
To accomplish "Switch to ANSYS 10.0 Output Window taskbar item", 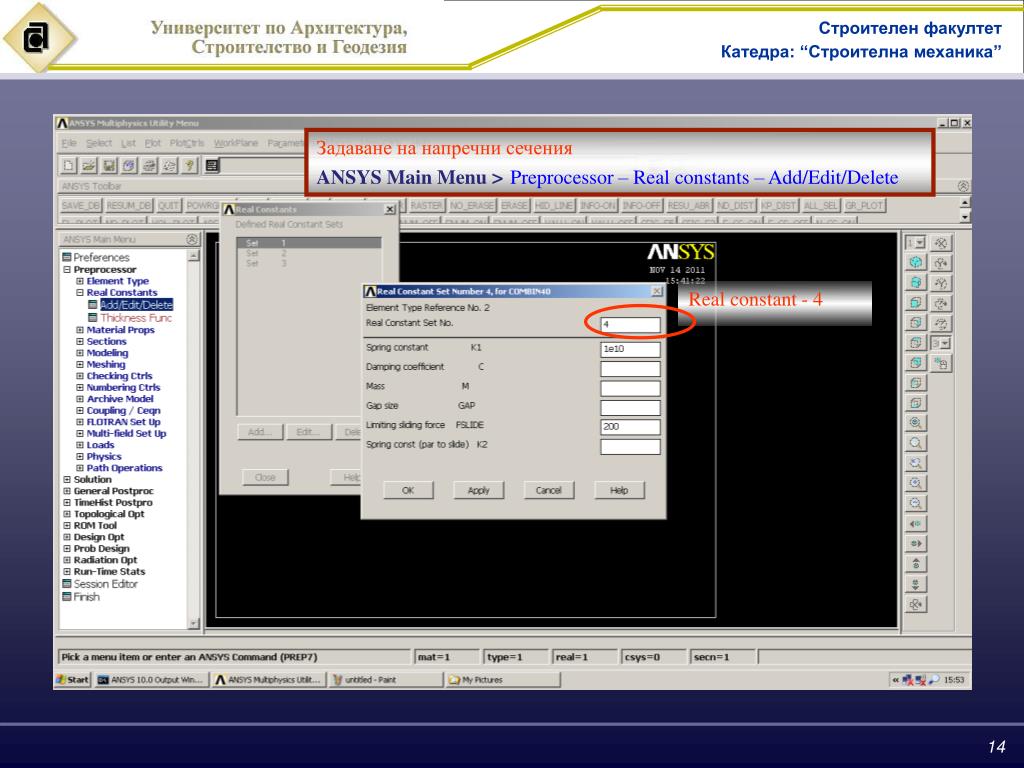I will click(x=152, y=680).
